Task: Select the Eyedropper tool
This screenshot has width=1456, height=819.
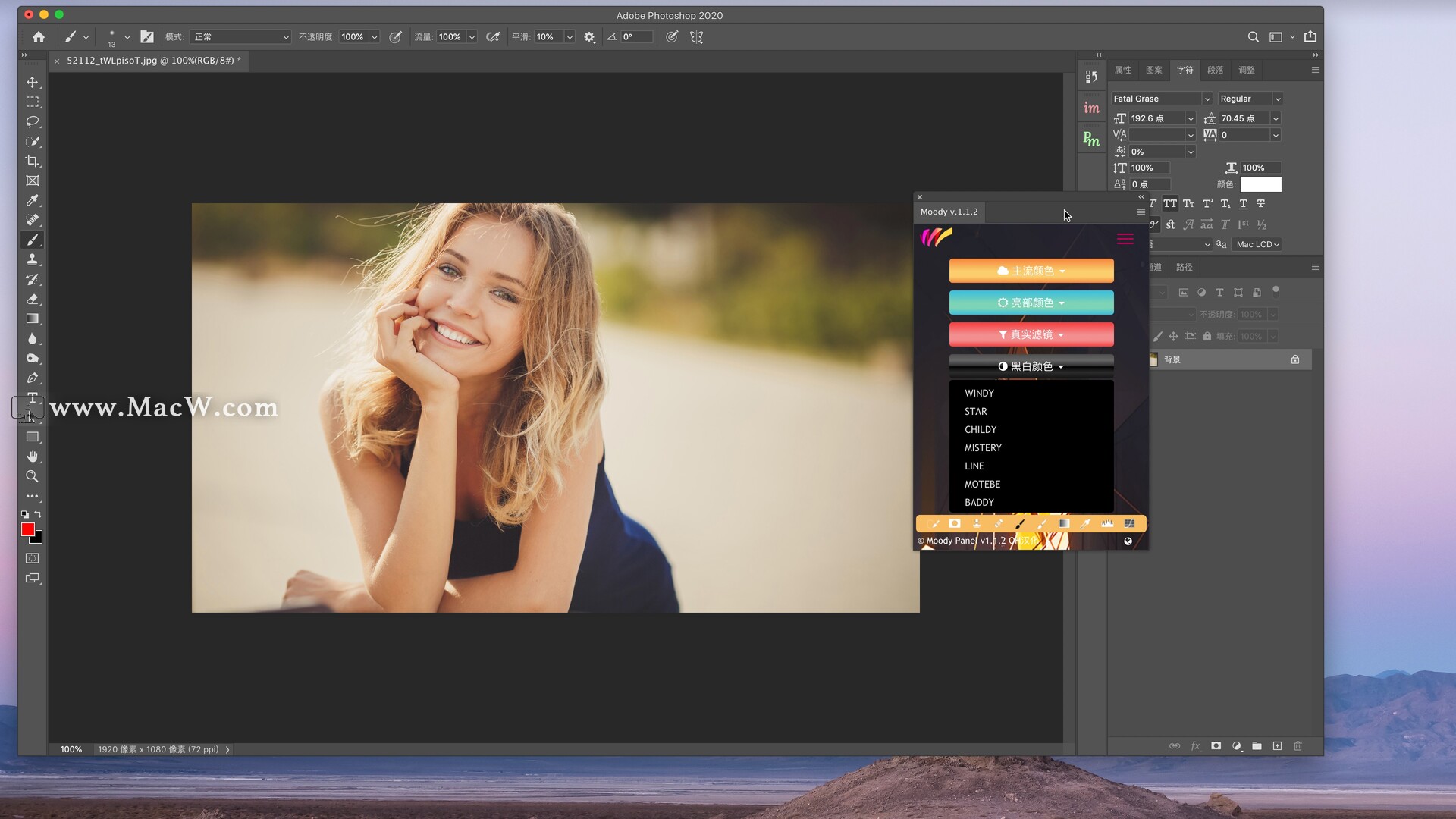Action: point(32,200)
